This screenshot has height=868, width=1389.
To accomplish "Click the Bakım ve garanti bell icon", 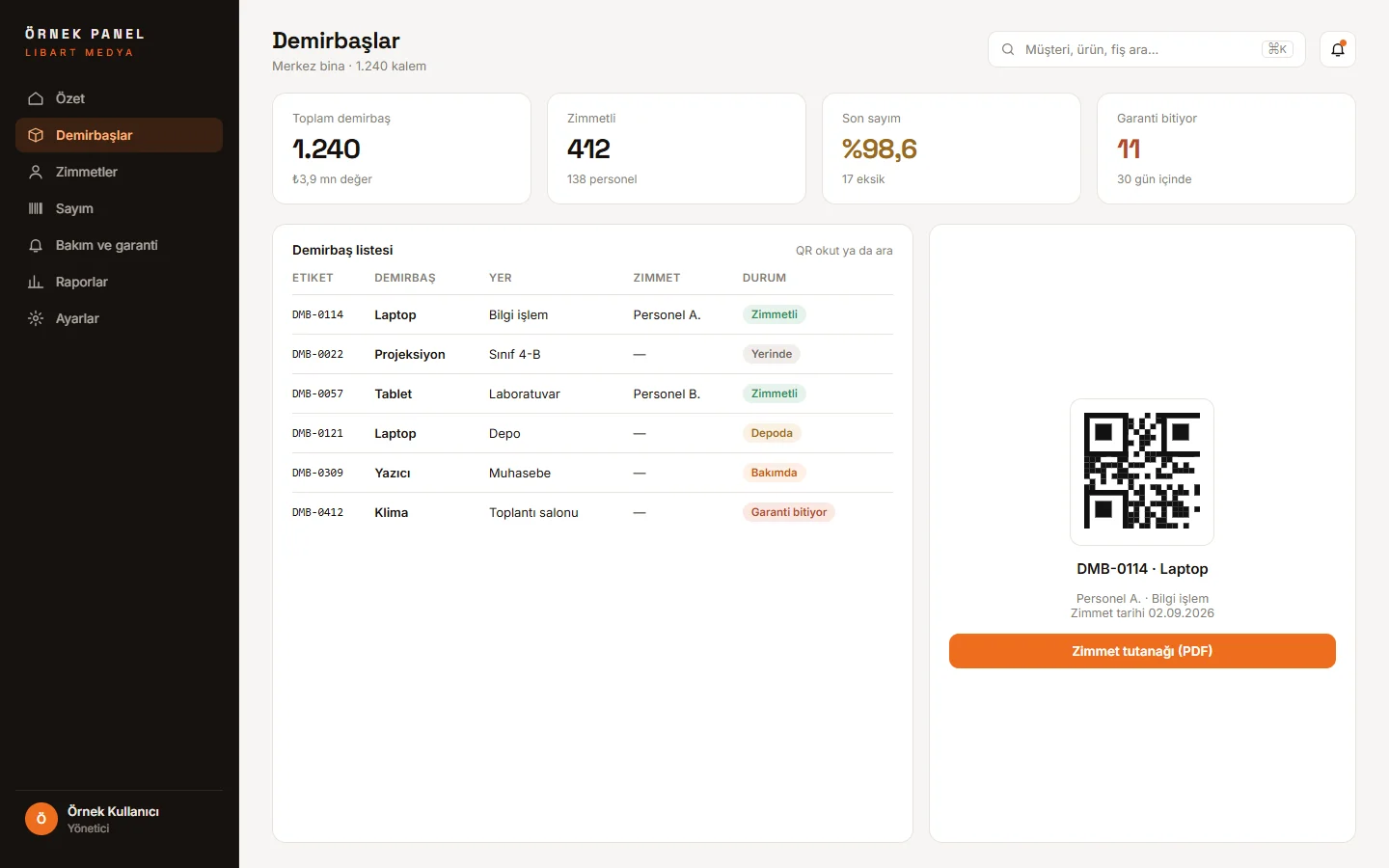I will click(x=36, y=245).
